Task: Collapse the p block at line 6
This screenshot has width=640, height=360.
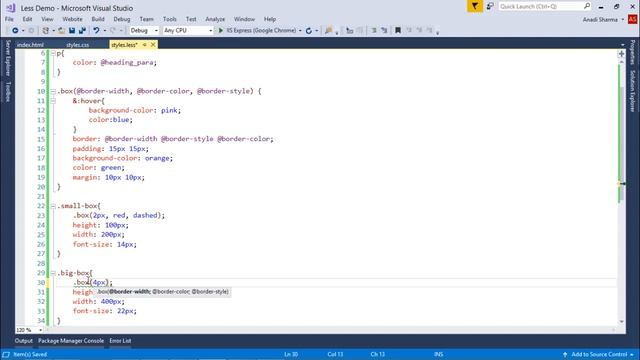Action: (53, 53)
